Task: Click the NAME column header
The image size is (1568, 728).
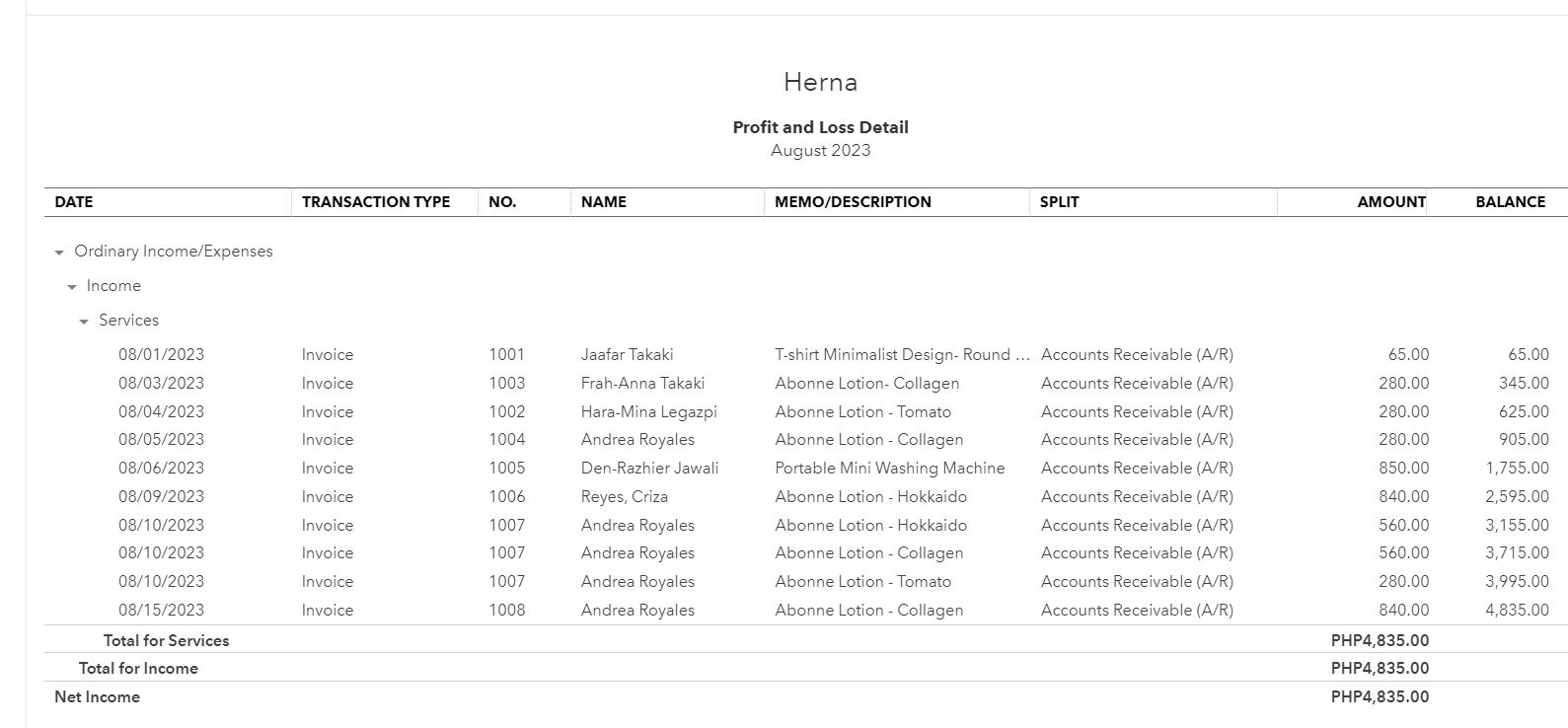Action: (604, 202)
